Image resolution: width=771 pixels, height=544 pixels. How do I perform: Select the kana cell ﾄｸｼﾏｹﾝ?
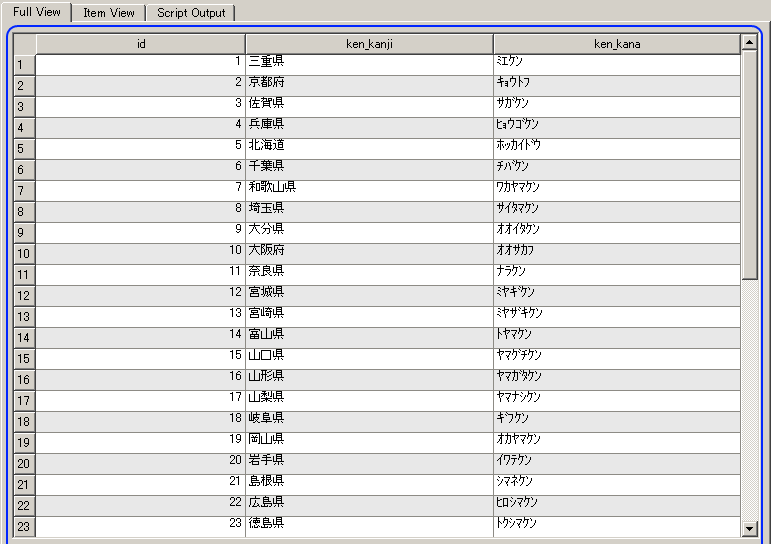click(617, 527)
